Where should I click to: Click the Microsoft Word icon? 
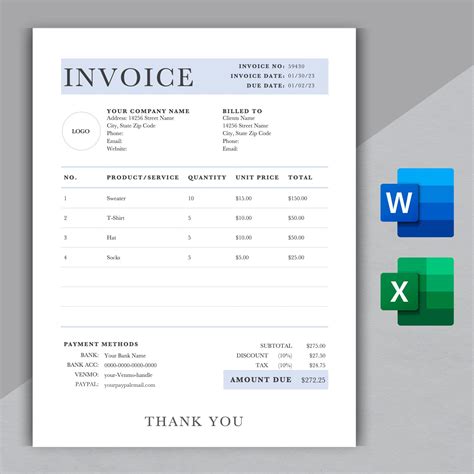[x=417, y=203]
